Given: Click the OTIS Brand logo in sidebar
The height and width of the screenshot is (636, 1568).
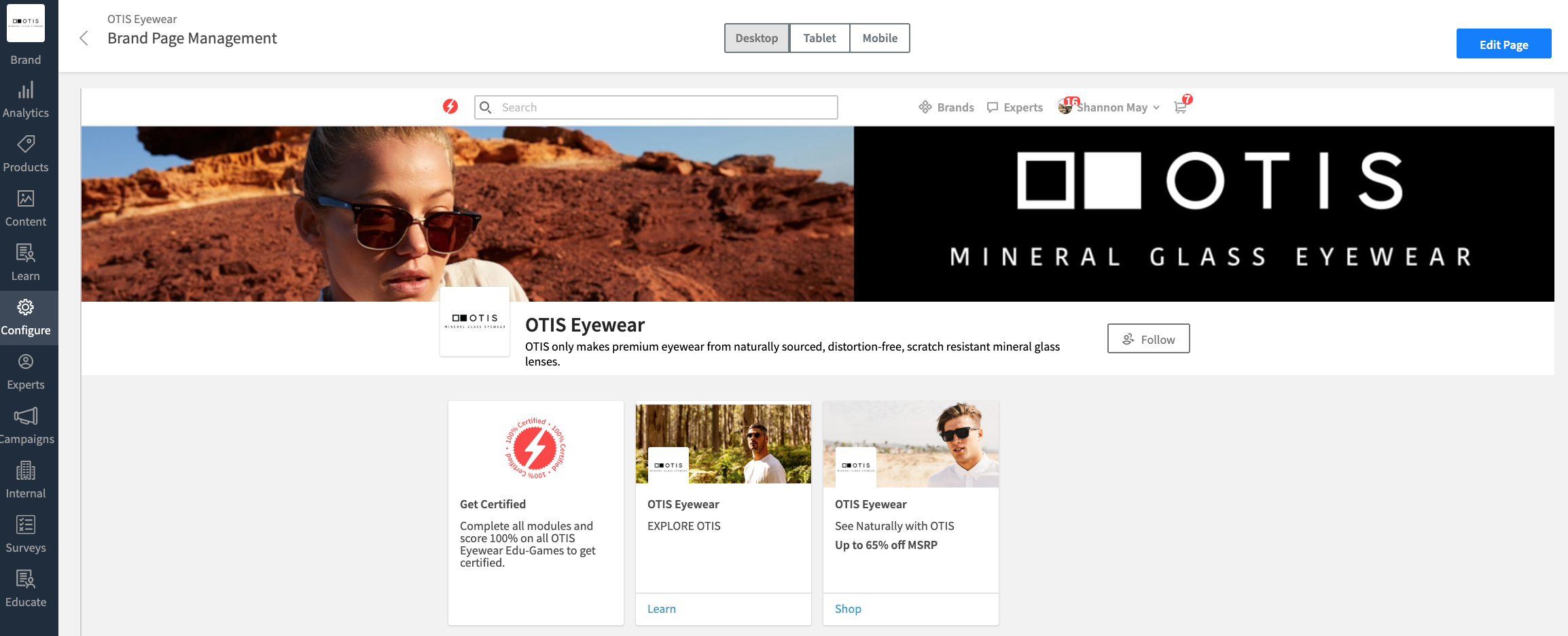Looking at the screenshot, I should click(26, 22).
